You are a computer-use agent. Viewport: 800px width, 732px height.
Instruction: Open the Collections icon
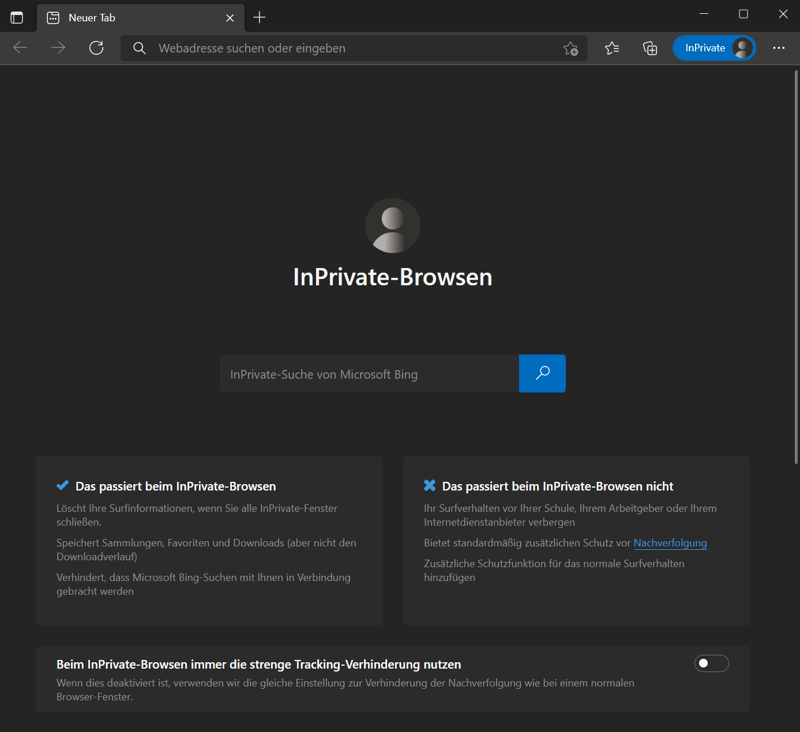650,48
